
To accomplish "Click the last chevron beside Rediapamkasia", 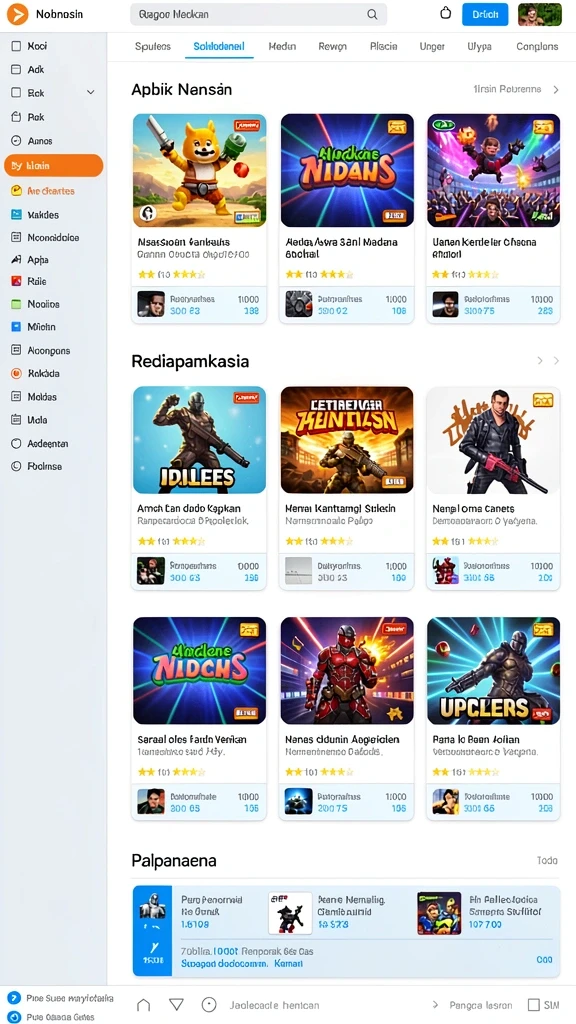I will coord(556,360).
